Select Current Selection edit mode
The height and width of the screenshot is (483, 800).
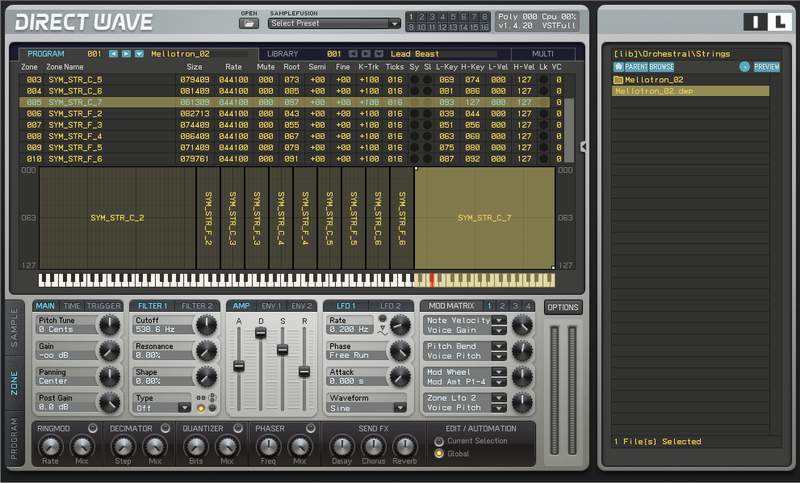439,441
